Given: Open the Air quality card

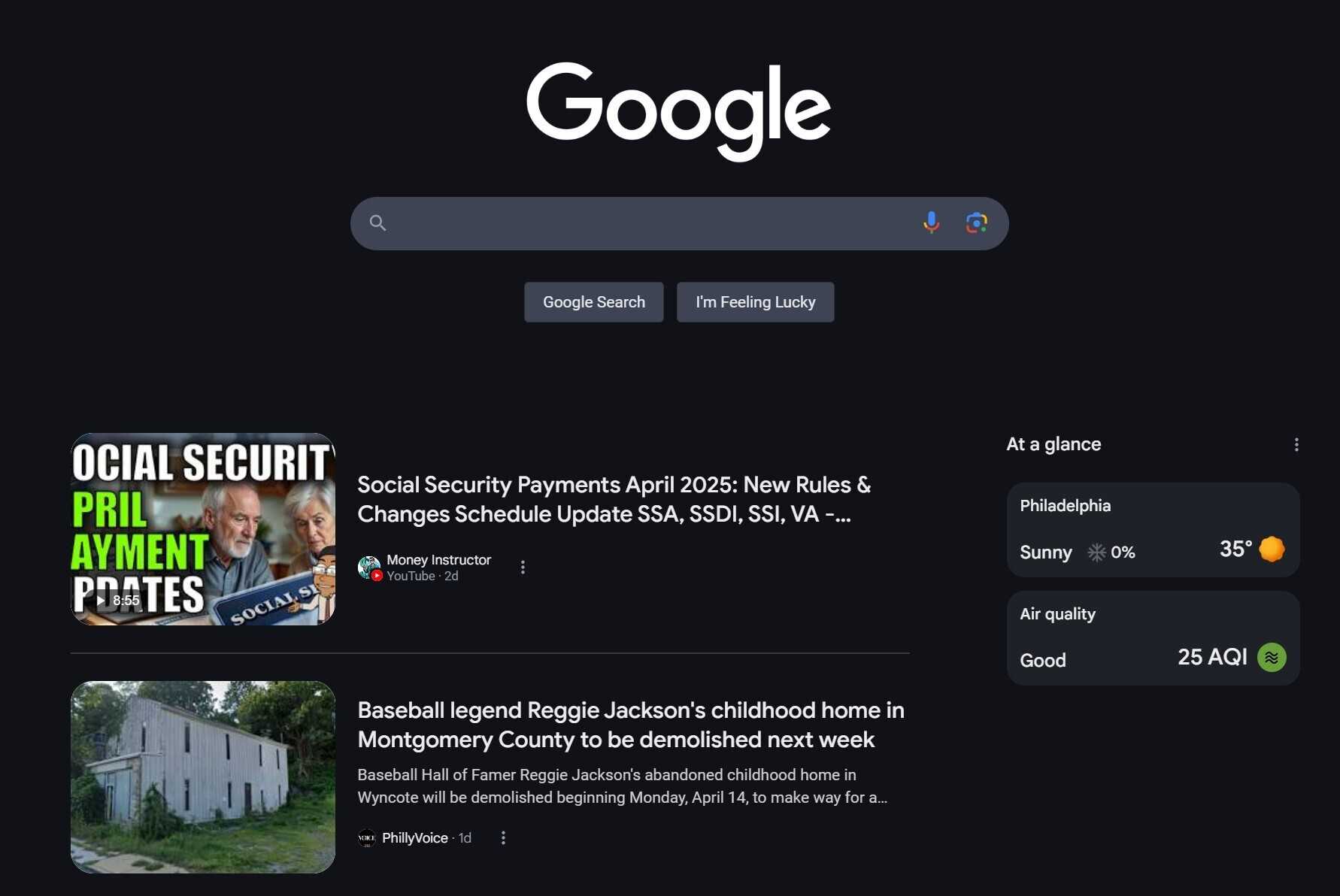Looking at the screenshot, I should (1153, 638).
